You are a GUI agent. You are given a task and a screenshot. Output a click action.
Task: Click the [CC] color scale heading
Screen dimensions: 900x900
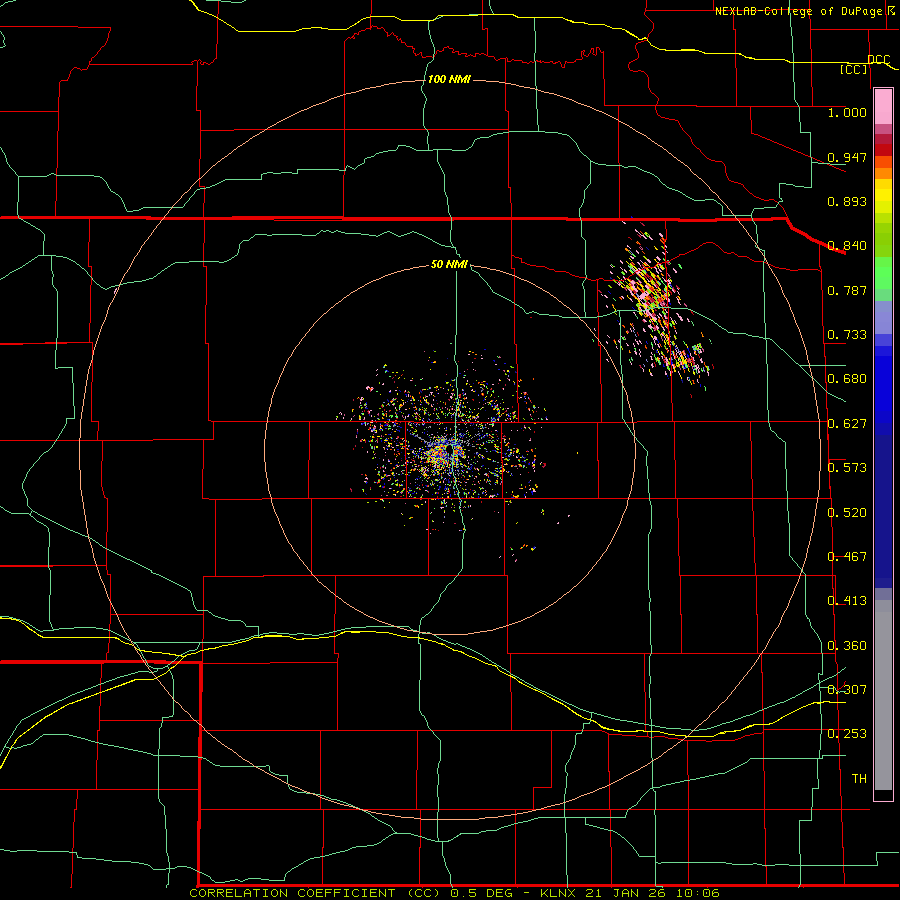(x=854, y=69)
